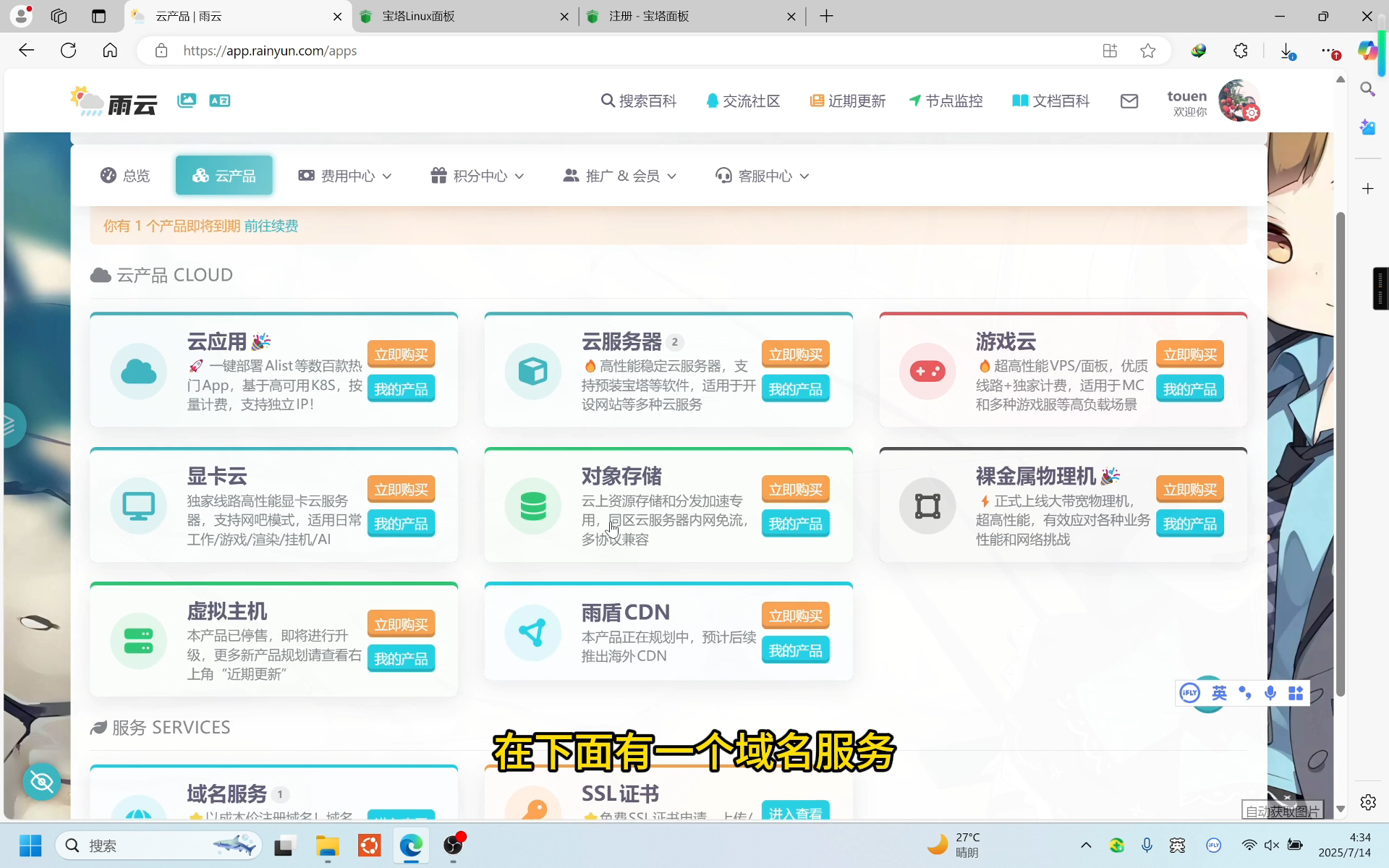Expand the 积分中心 dropdown menu
Viewport: 1389px width, 868px height.
477,176
